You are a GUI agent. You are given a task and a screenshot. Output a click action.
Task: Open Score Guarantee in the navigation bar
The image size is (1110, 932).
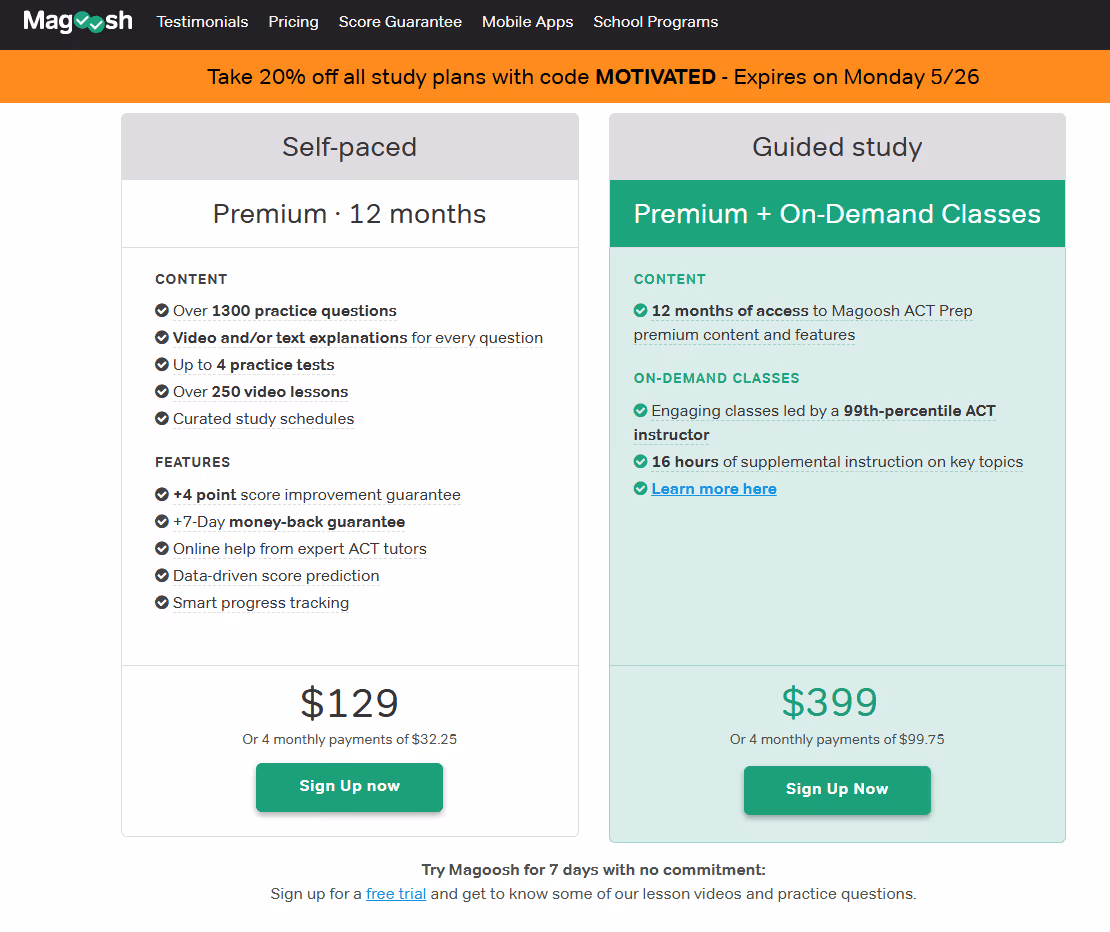click(400, 22)
